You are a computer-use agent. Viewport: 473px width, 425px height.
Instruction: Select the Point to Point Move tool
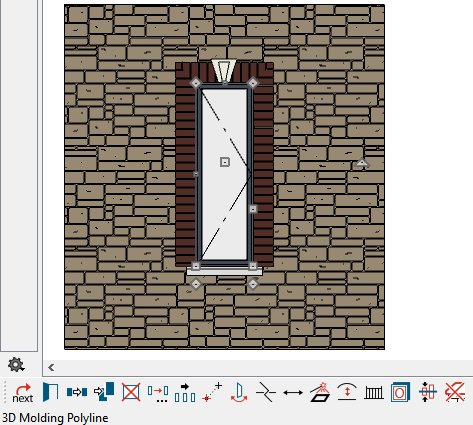(212, 392)
